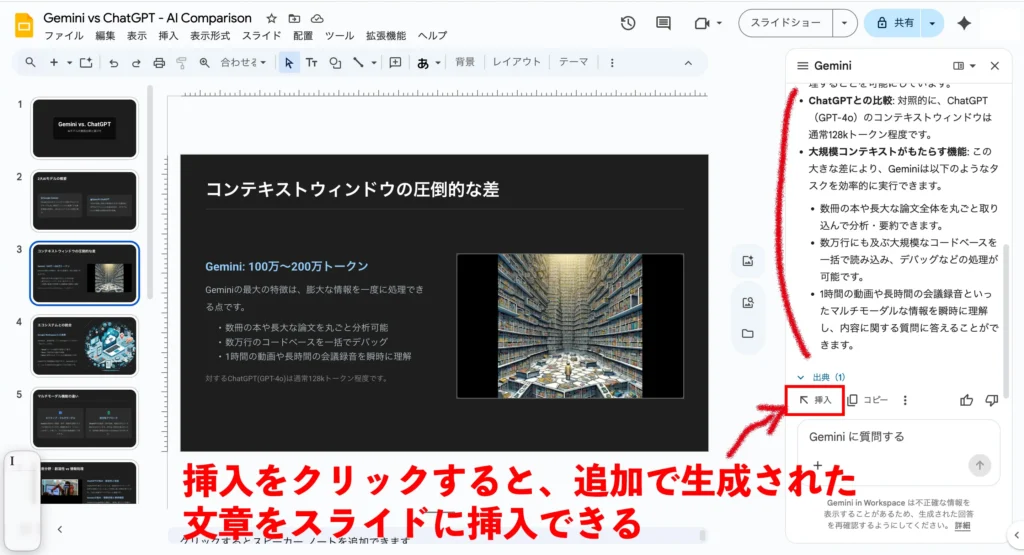Expand the sources 出典 (1) section

(822, 377)
